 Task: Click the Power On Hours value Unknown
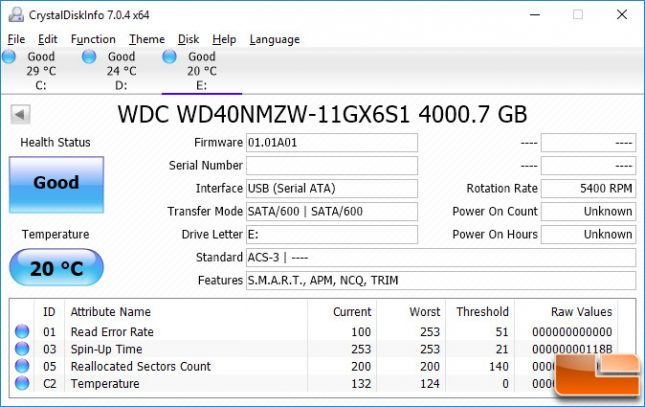tap(588, 235)
